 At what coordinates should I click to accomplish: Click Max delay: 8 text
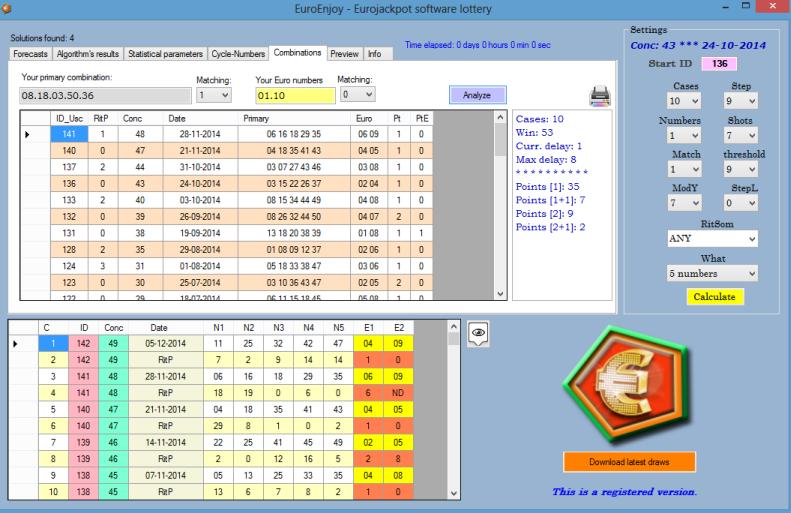pyautogui.click(x=545, y=159)
